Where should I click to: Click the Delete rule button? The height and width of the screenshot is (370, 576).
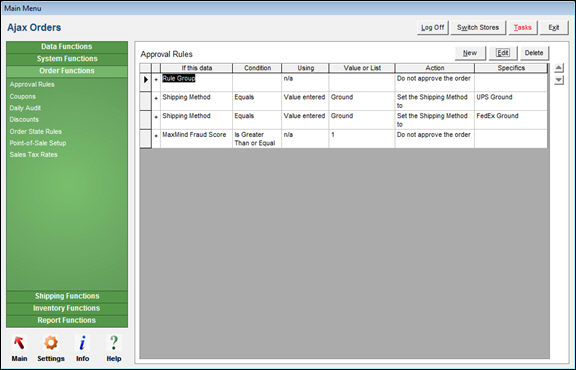534,53
